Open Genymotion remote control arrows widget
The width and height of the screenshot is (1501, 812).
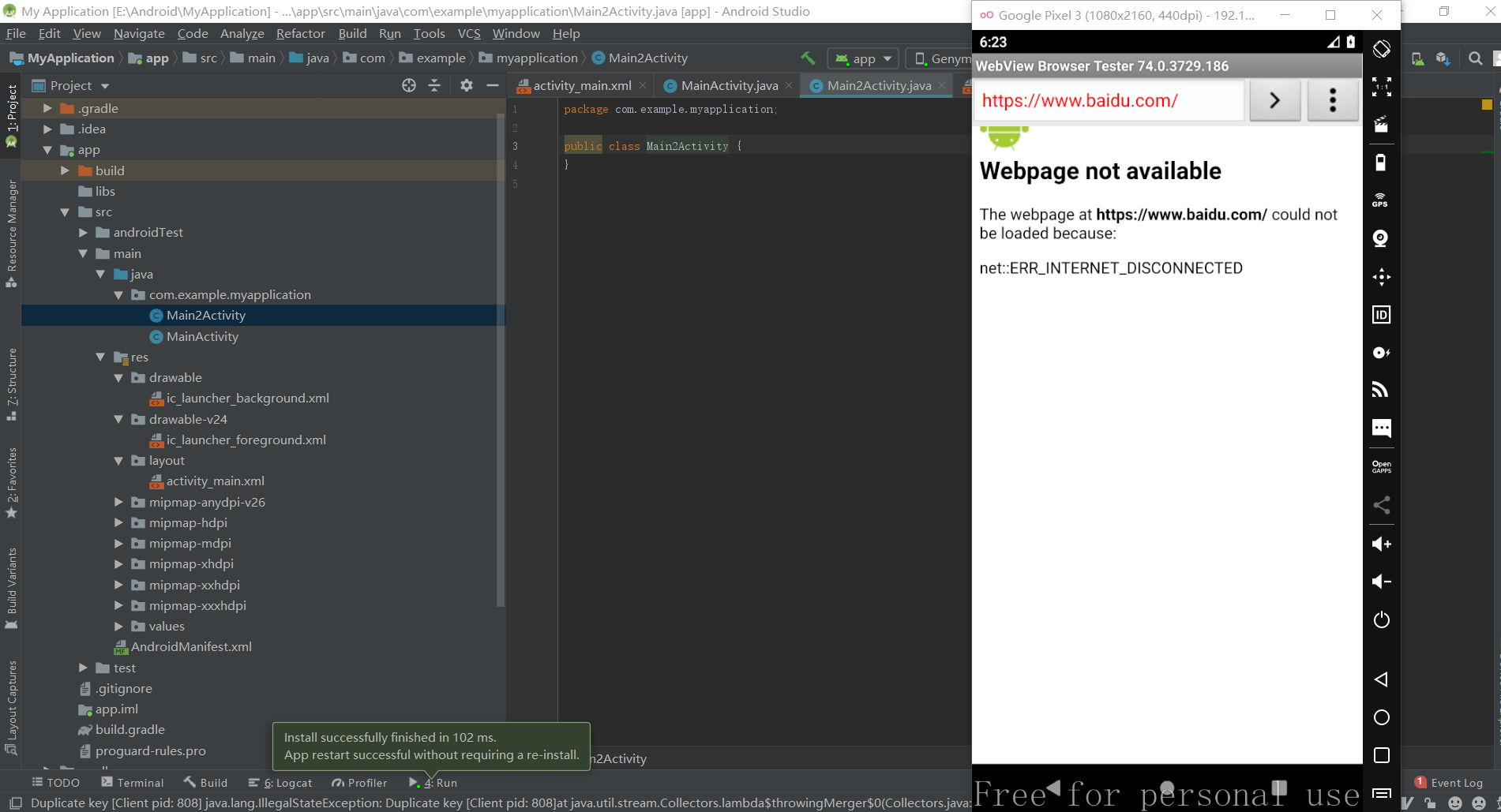click(1382, 276)
